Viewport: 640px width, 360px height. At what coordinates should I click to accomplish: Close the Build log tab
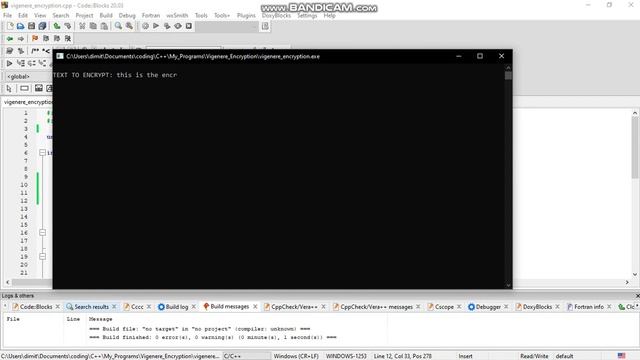pos(193,307)
